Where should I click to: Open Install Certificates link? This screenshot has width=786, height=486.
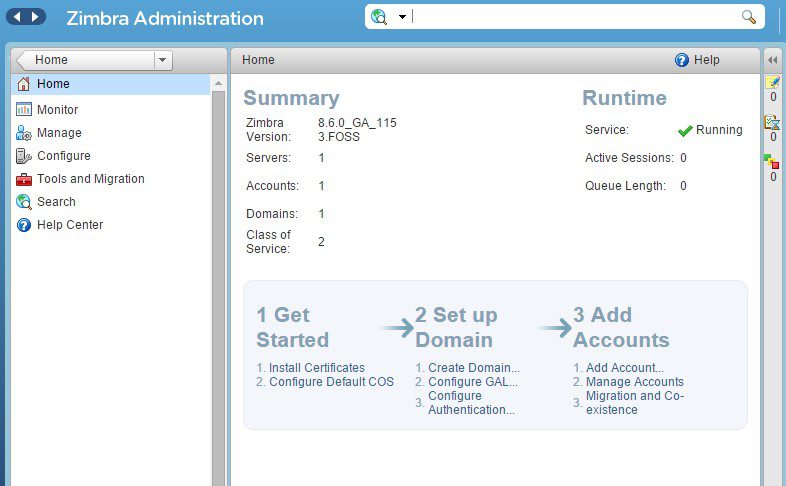[317, 368]
